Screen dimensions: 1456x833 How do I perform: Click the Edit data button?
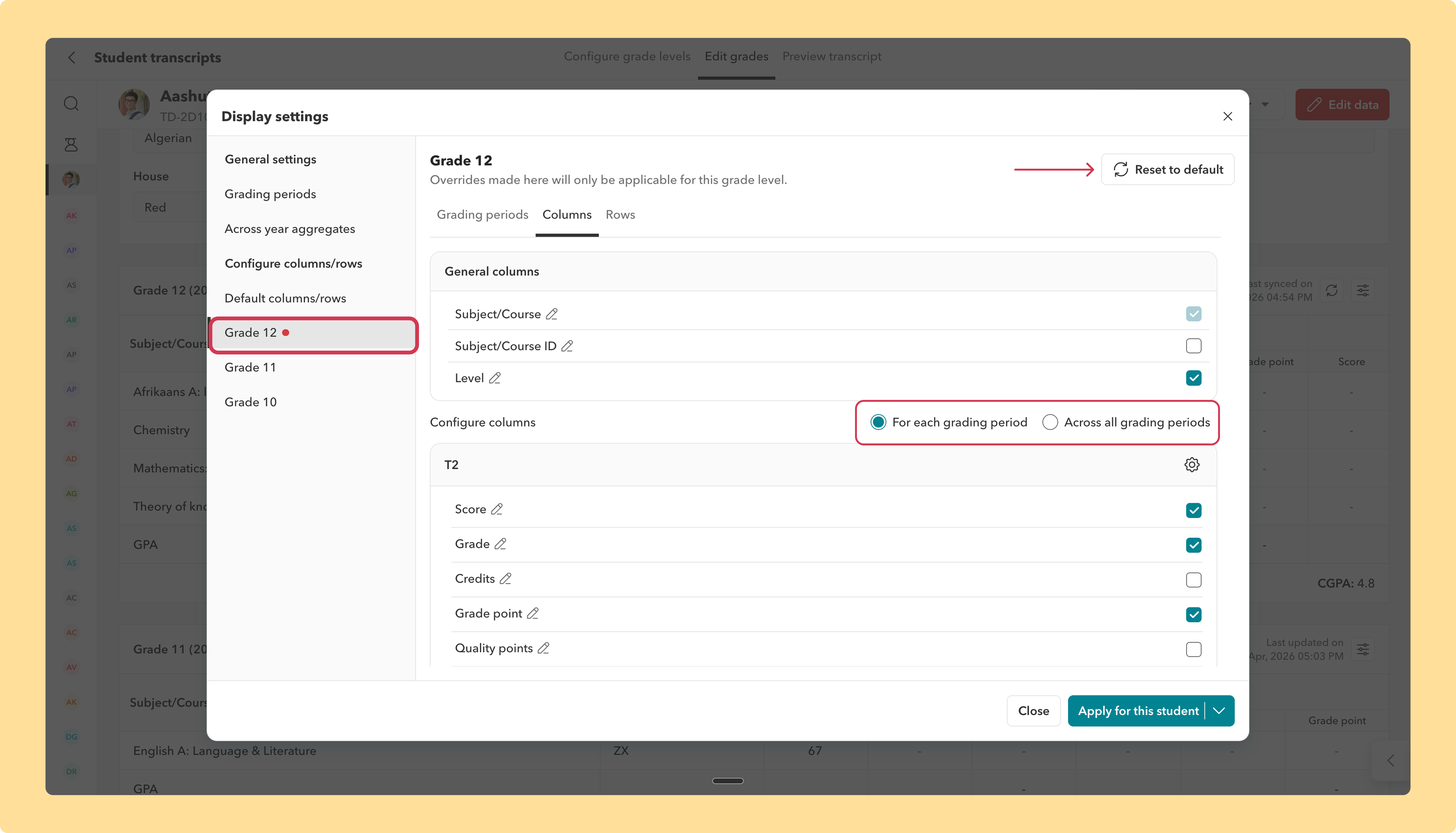point(1342,104)
